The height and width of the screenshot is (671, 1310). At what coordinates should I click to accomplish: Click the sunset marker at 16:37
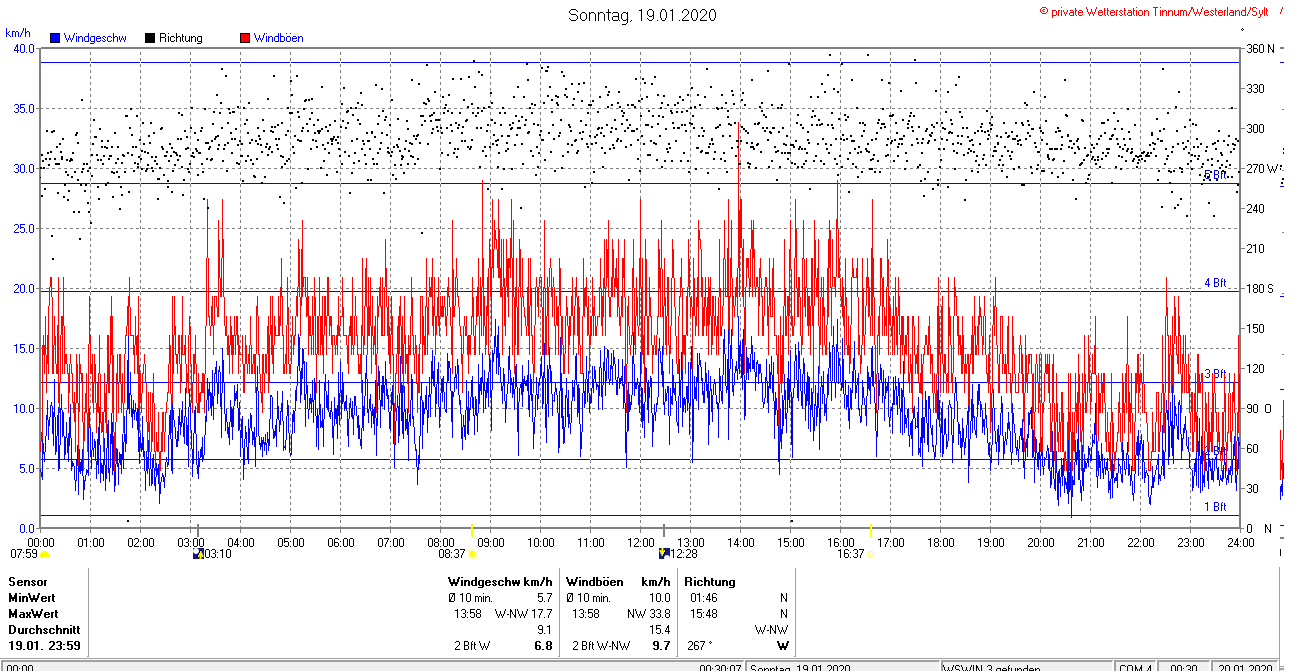(x=870, y=553)
